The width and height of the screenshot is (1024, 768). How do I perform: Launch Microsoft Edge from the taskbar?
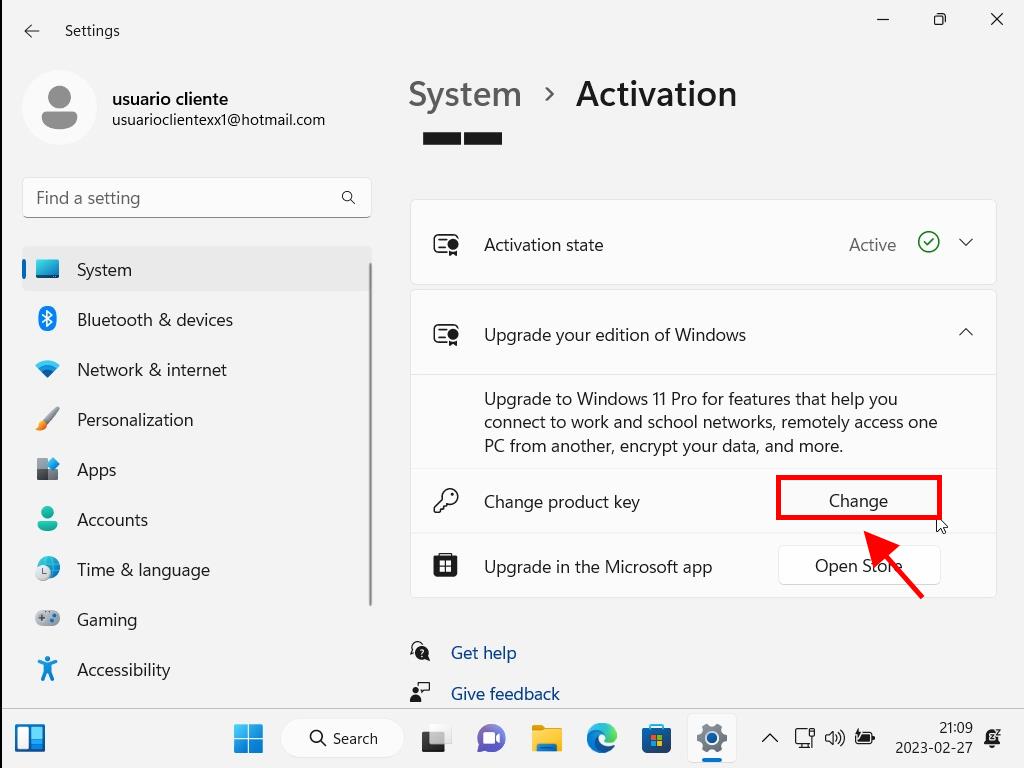(601, 739)
